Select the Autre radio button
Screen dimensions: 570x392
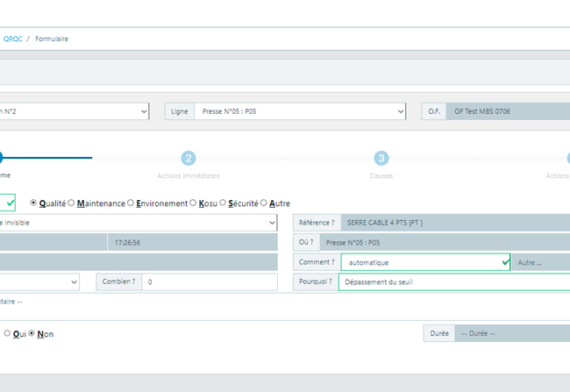point(264,203)
